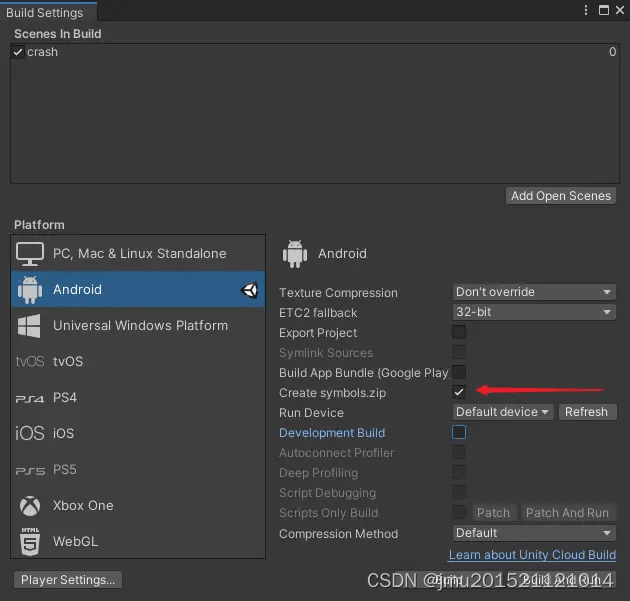Toggle the Script Debugging checkbox
The width and height of the screenshot is (630, 601).
(x=459, y=492)
